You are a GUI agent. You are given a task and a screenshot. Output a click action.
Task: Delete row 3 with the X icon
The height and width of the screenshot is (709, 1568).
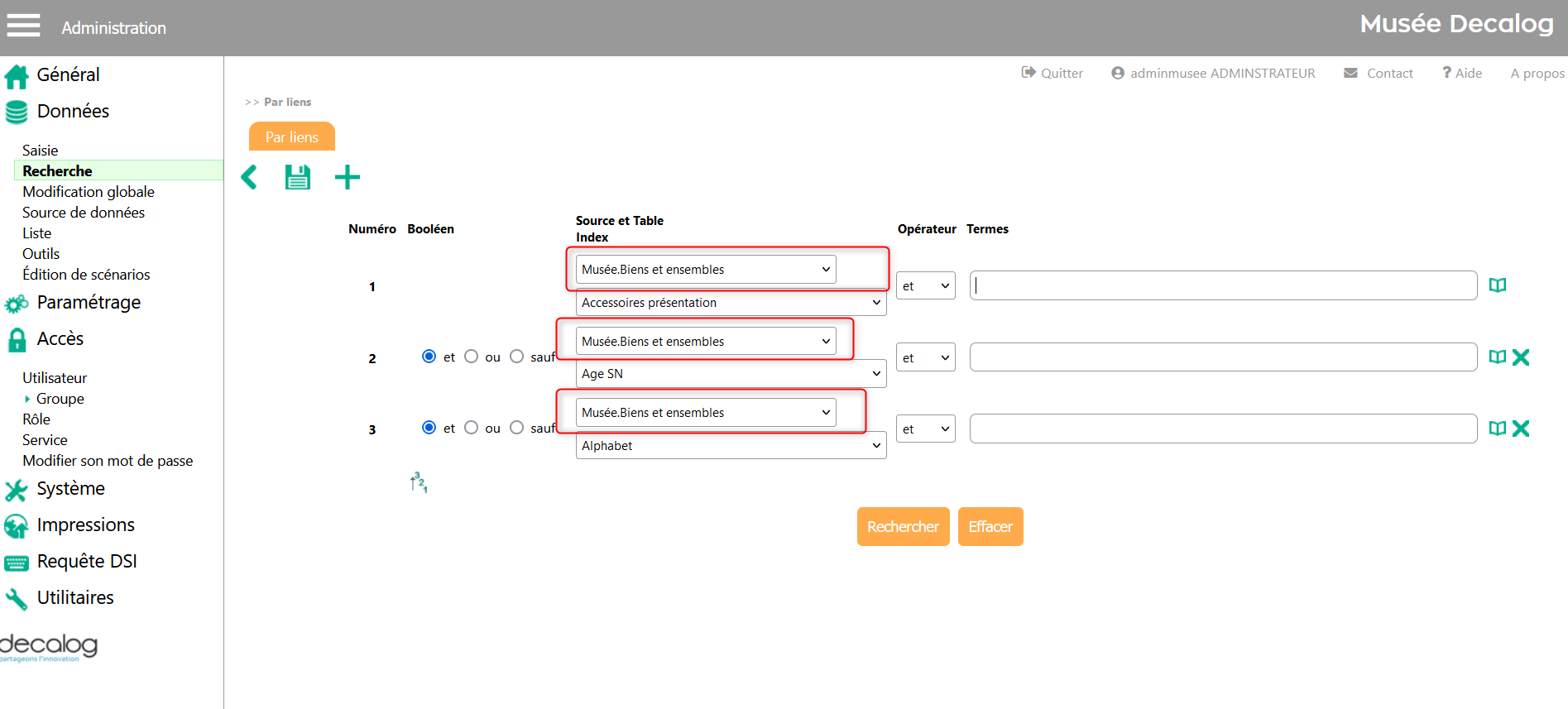coord(1520,429)
